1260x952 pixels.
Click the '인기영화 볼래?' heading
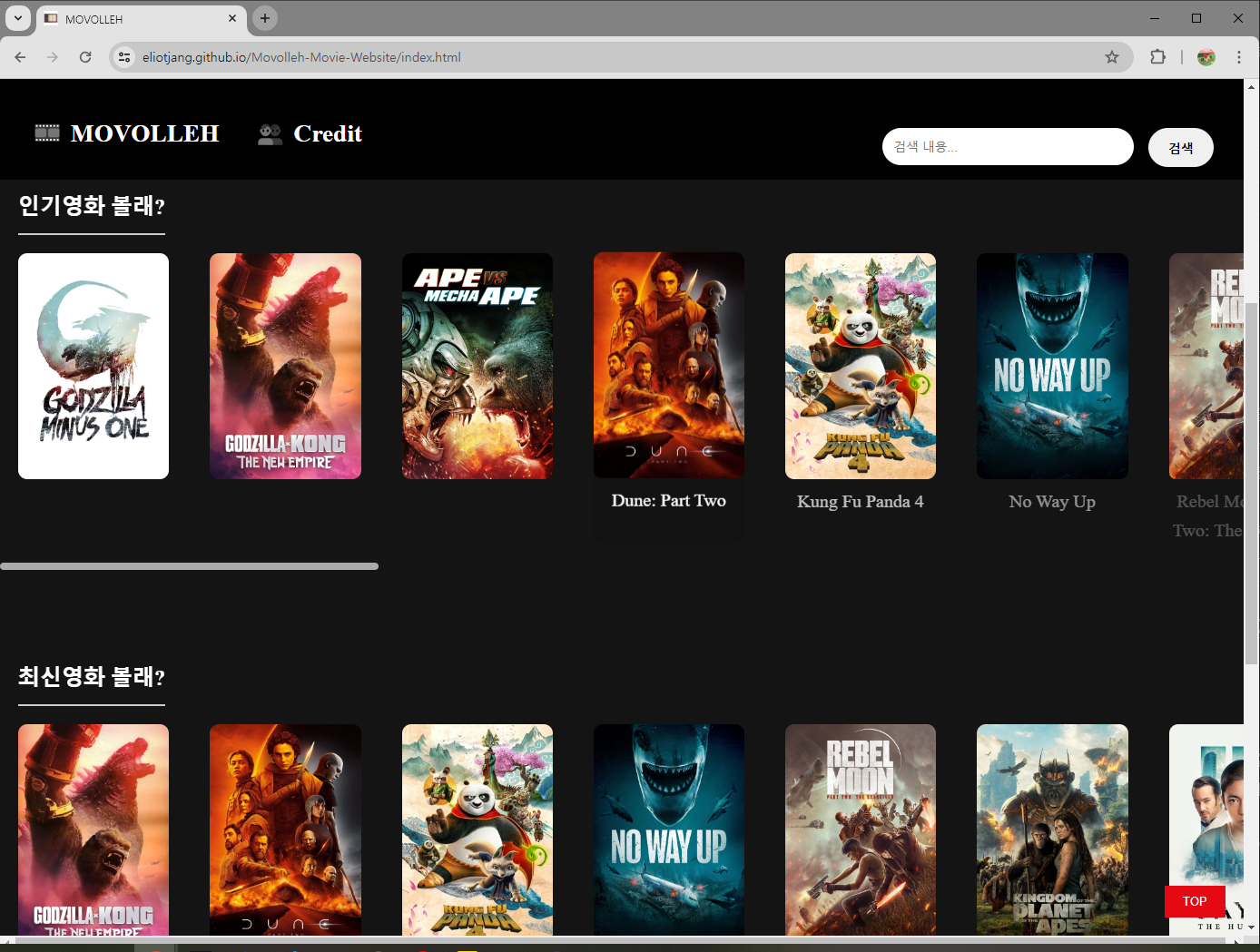pos(92,206)
